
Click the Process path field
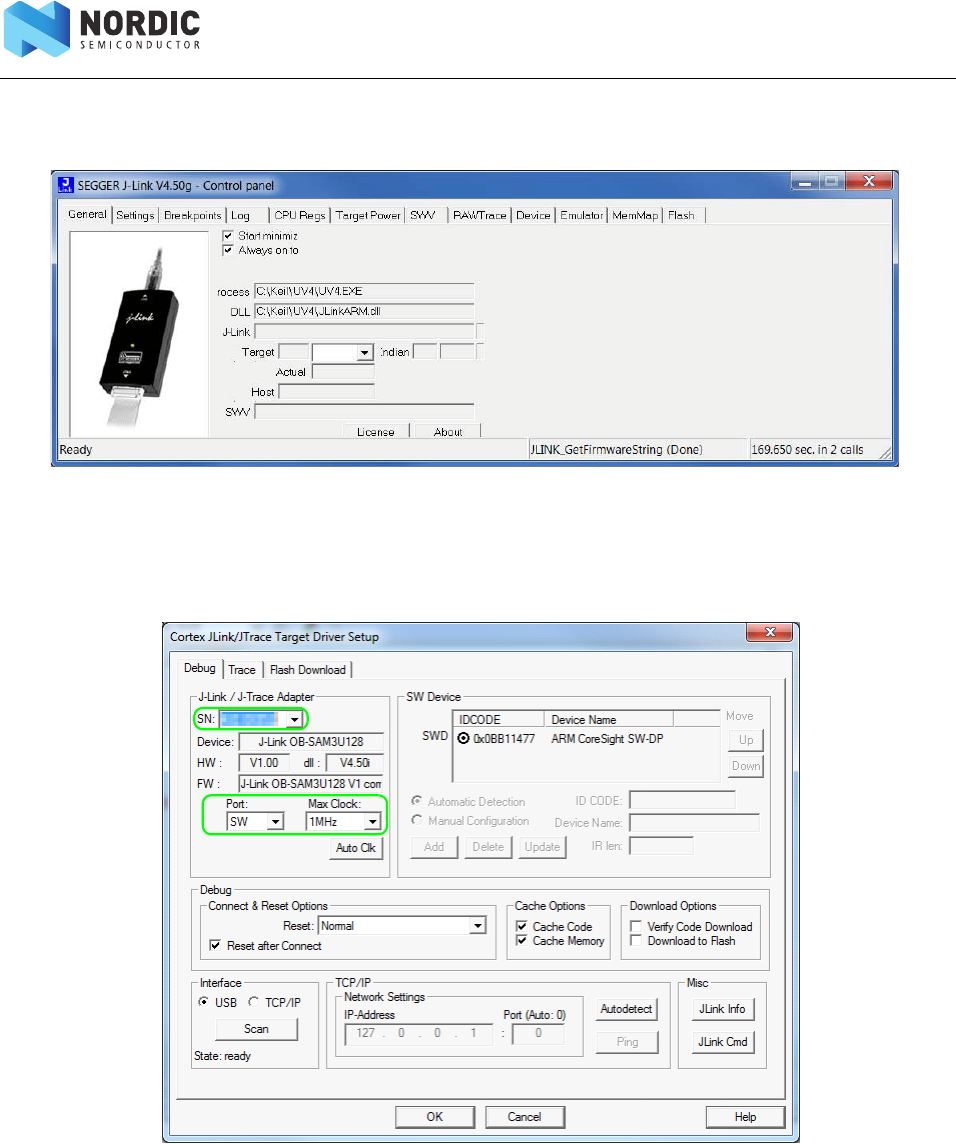pos(364,291)
